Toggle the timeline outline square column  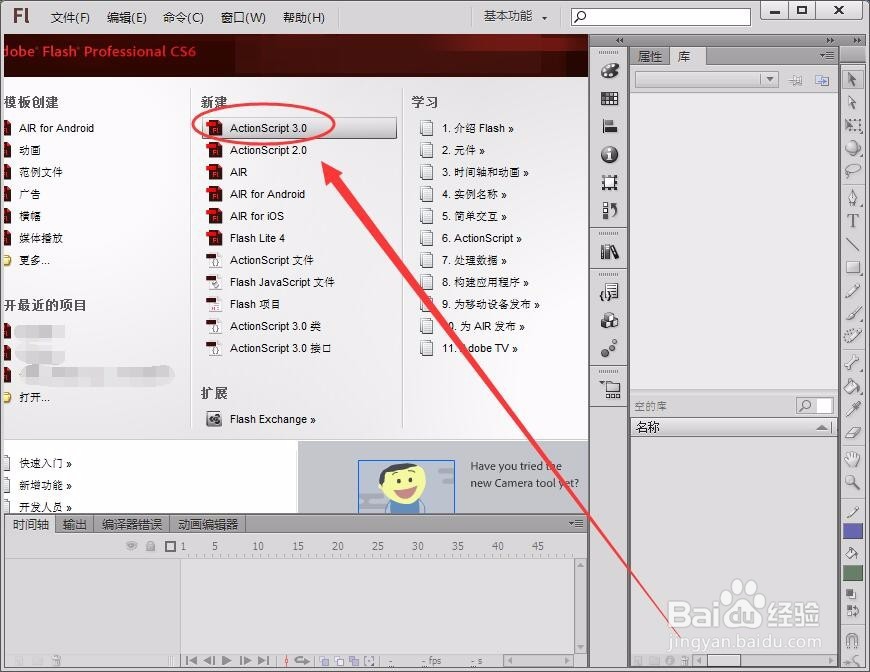point(170,547)
